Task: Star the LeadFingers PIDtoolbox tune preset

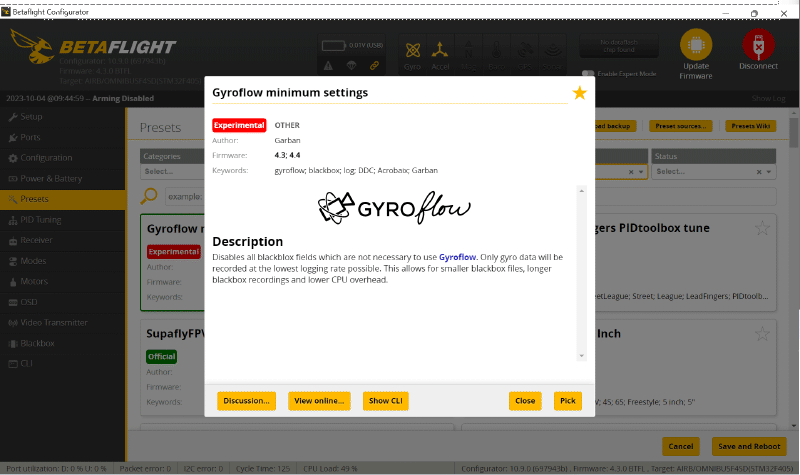Action: coord(763,228)
